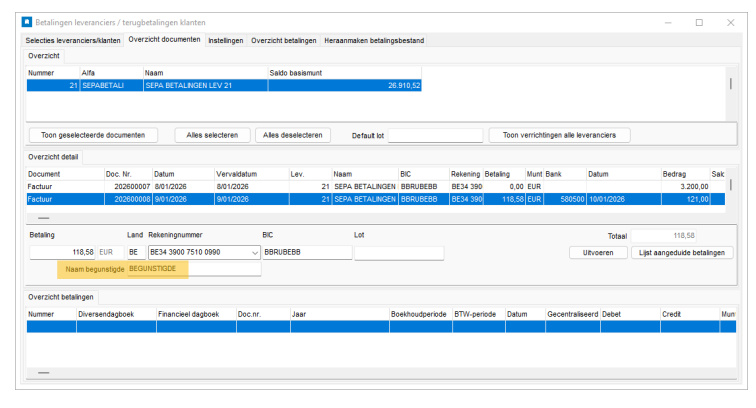This screenshot has width=756, height=408.
Task: Click the 26.910,52 balance cell
Action: (x=345, y=85)
